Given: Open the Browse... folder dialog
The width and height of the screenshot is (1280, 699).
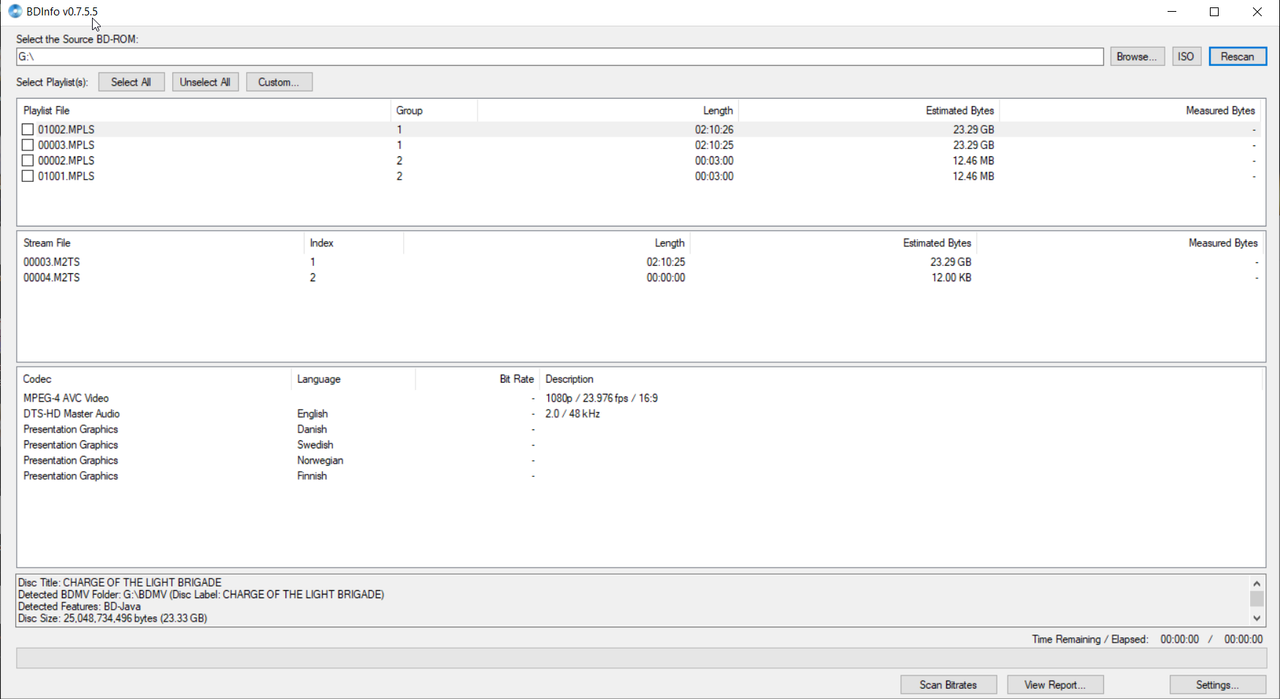Looking at the screenshot, I should pos(1137,57).
